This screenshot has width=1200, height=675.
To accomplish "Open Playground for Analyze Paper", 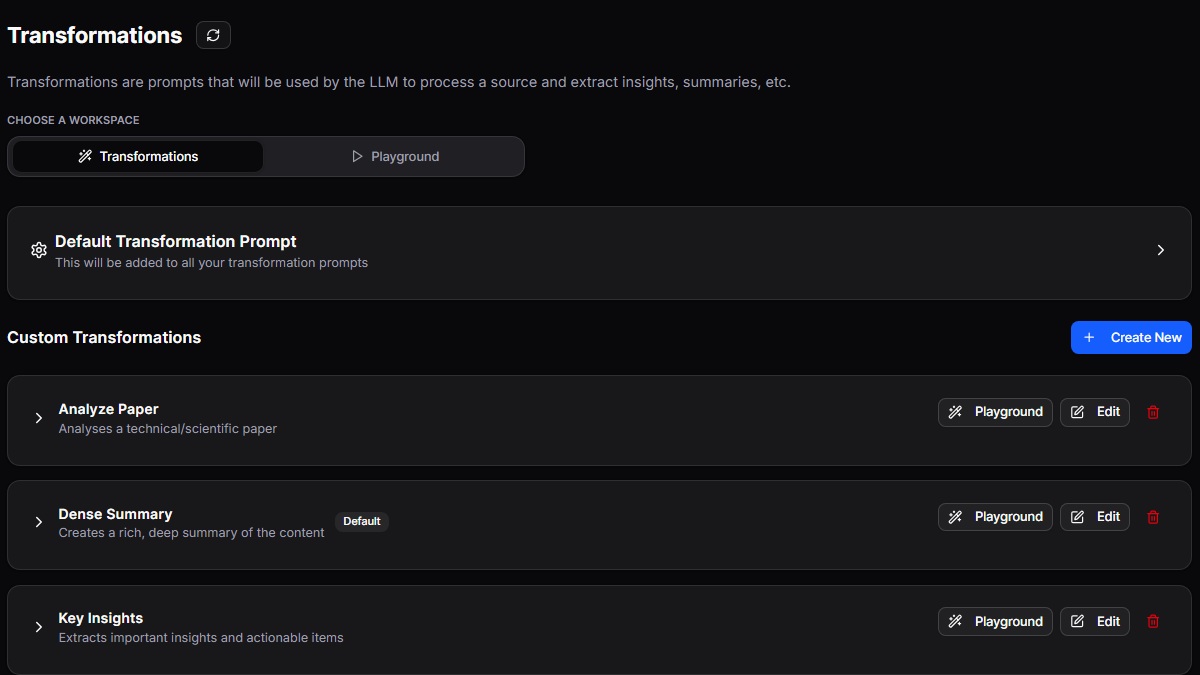I will (x=995, y=412).
